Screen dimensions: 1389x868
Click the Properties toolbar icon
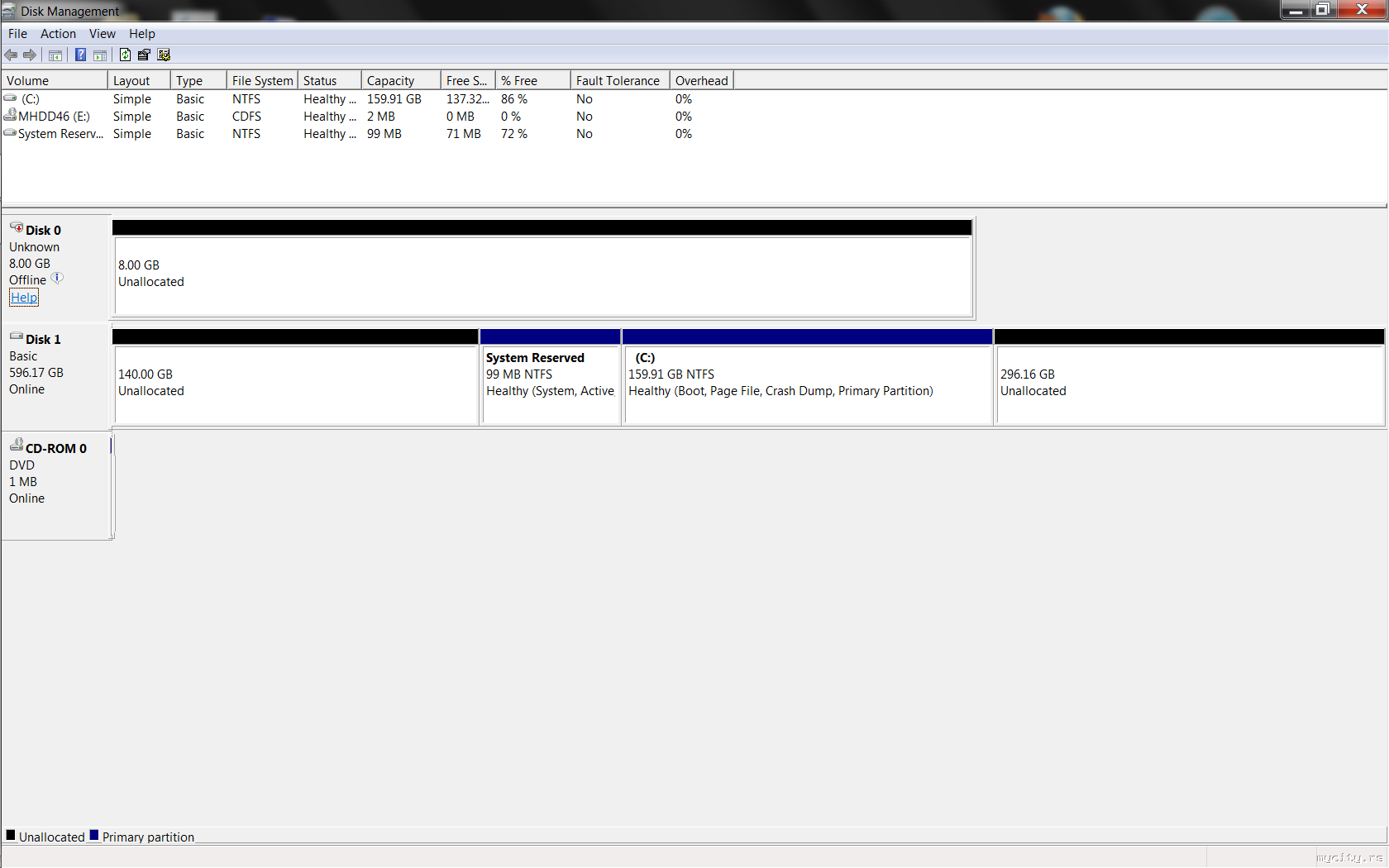click(x=144, y=55)
